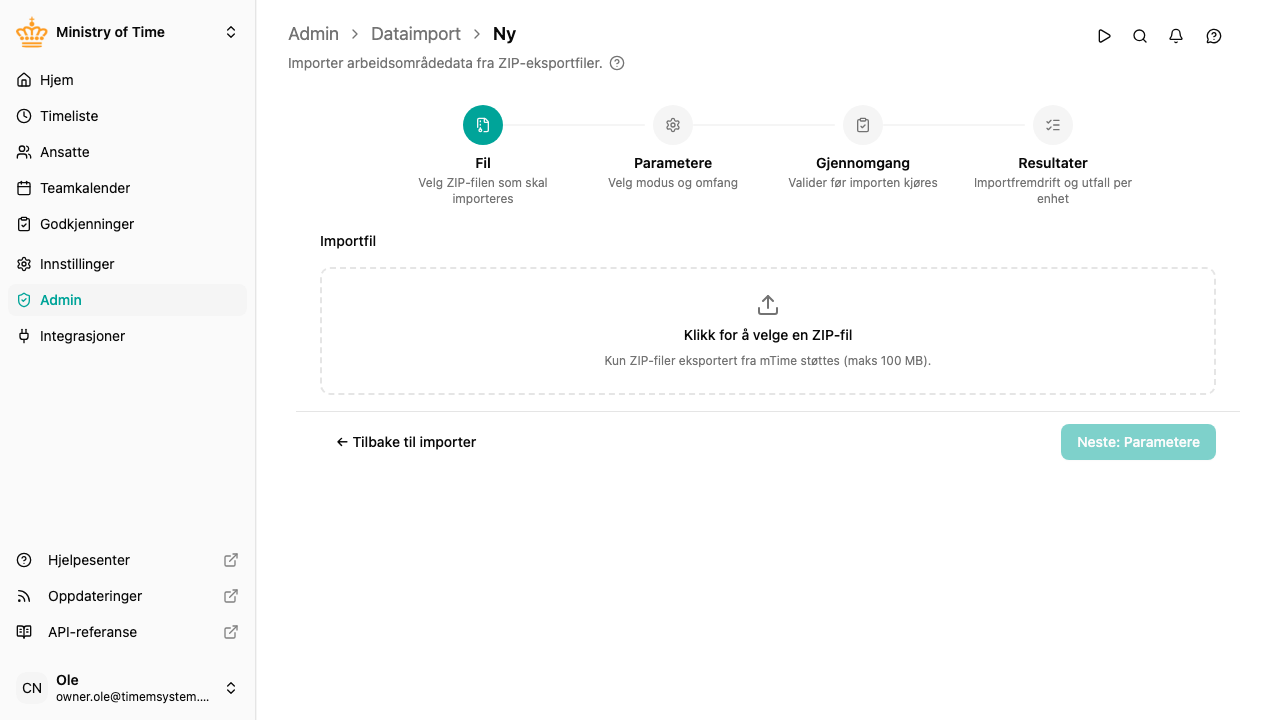
Task: Click the Admin shield icon
Action: [24, 300]
